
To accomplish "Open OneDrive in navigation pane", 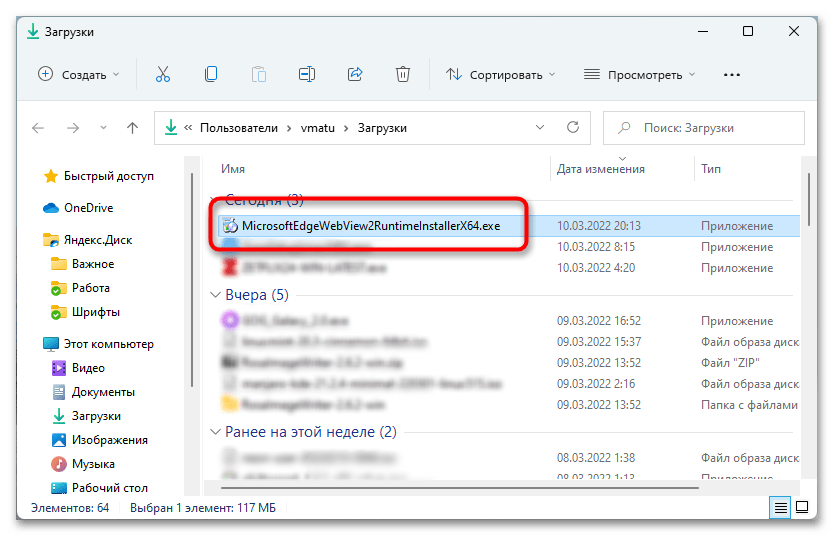I will coord(88,208).
